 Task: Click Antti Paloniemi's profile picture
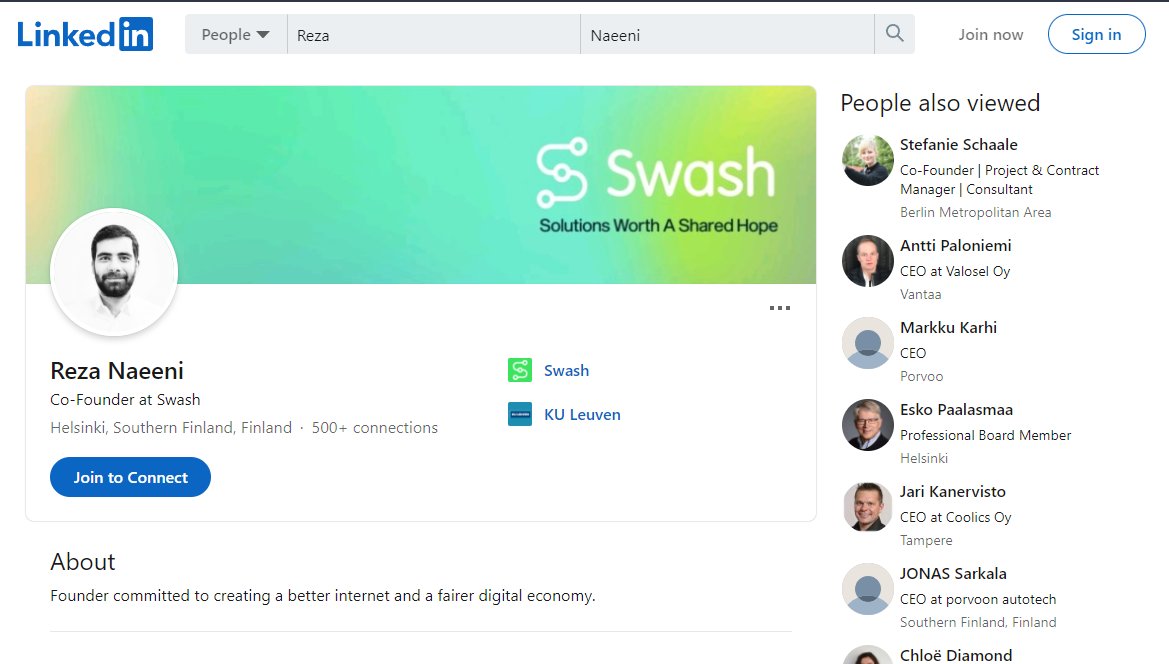[868, 261]
